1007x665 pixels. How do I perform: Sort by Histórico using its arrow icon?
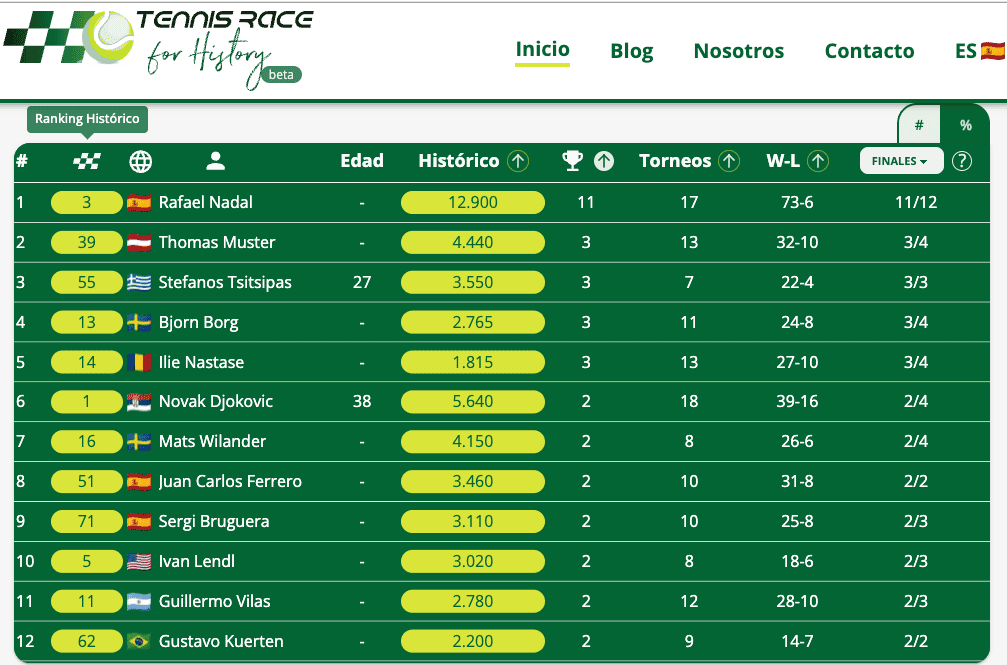tap(518, 161)
